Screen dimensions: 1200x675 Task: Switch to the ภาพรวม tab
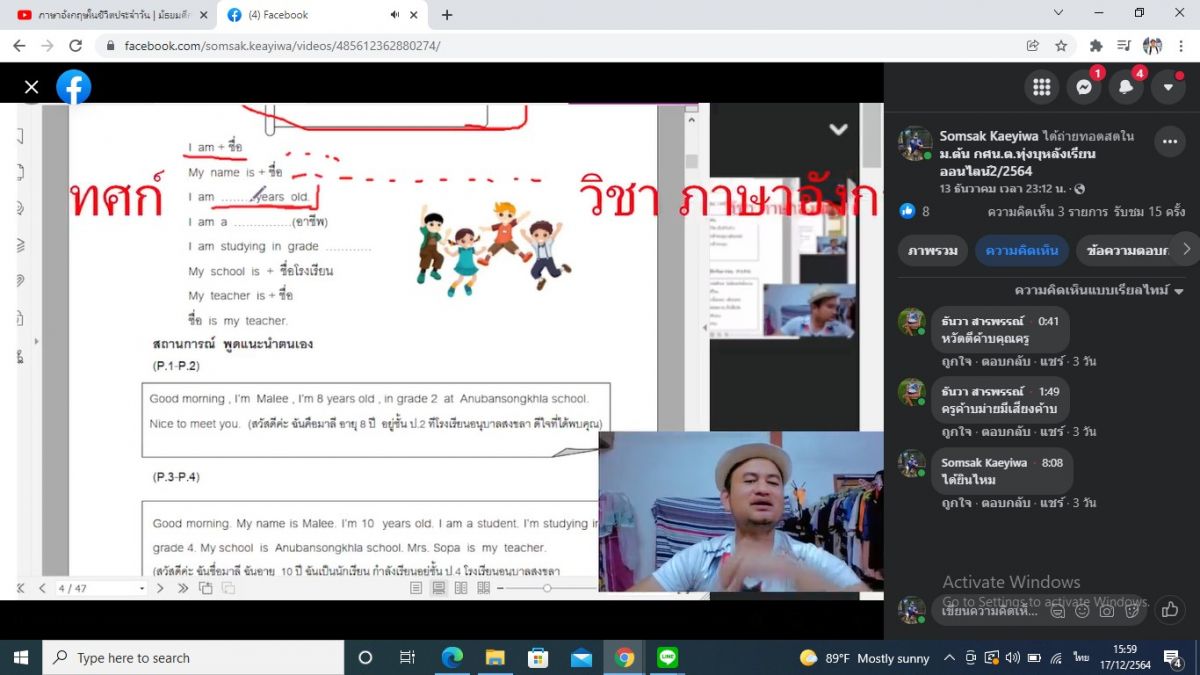pyautogui.click(x=931, y=250)
